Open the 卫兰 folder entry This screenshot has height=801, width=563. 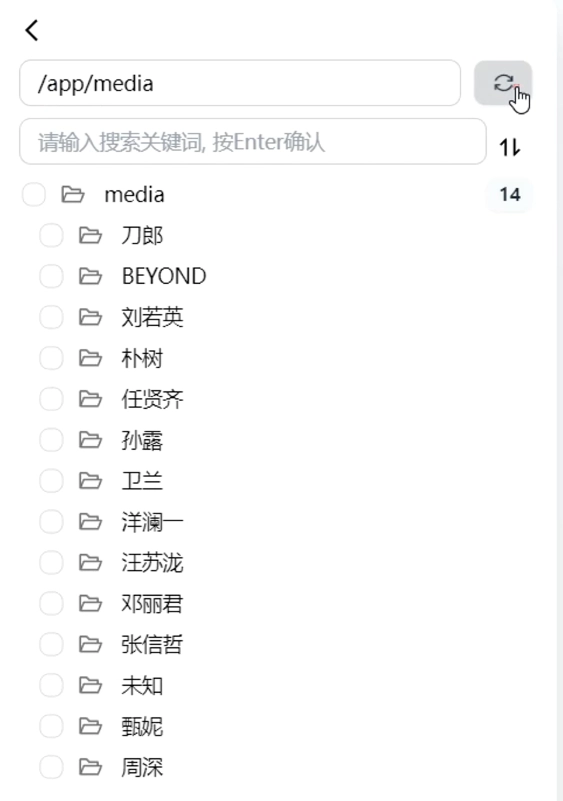click(142, 481)
